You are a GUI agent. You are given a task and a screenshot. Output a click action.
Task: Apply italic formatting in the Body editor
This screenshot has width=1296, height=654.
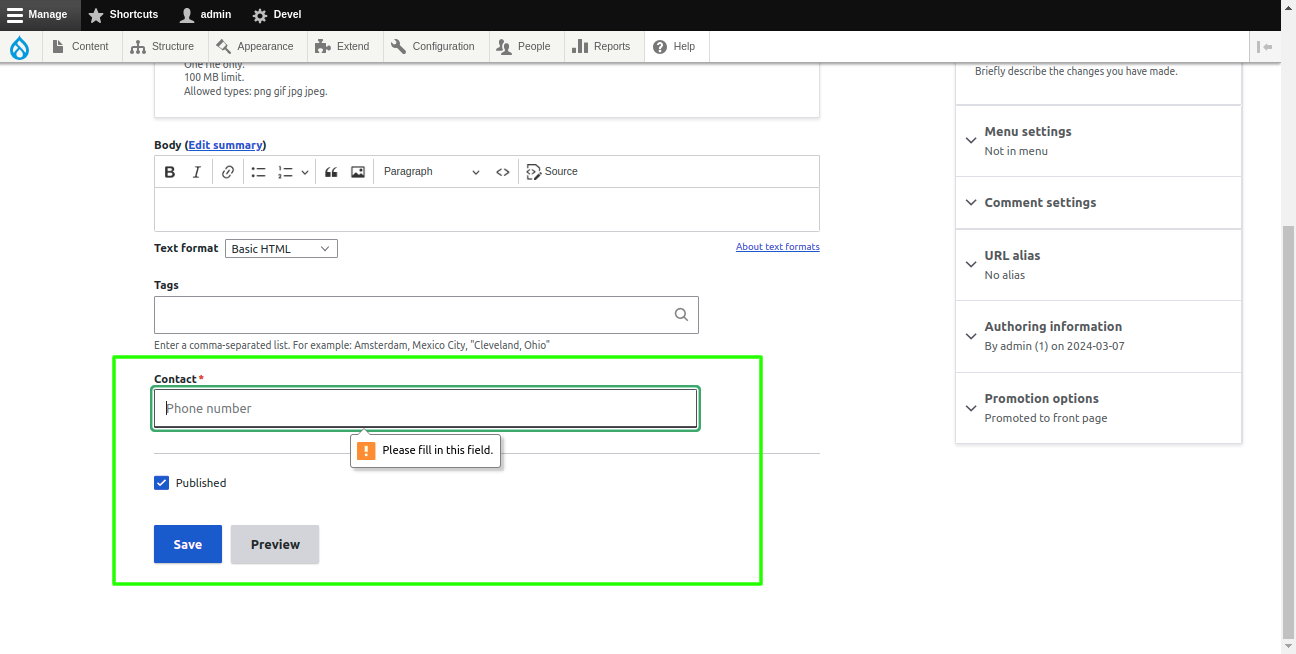pos(196,171)
